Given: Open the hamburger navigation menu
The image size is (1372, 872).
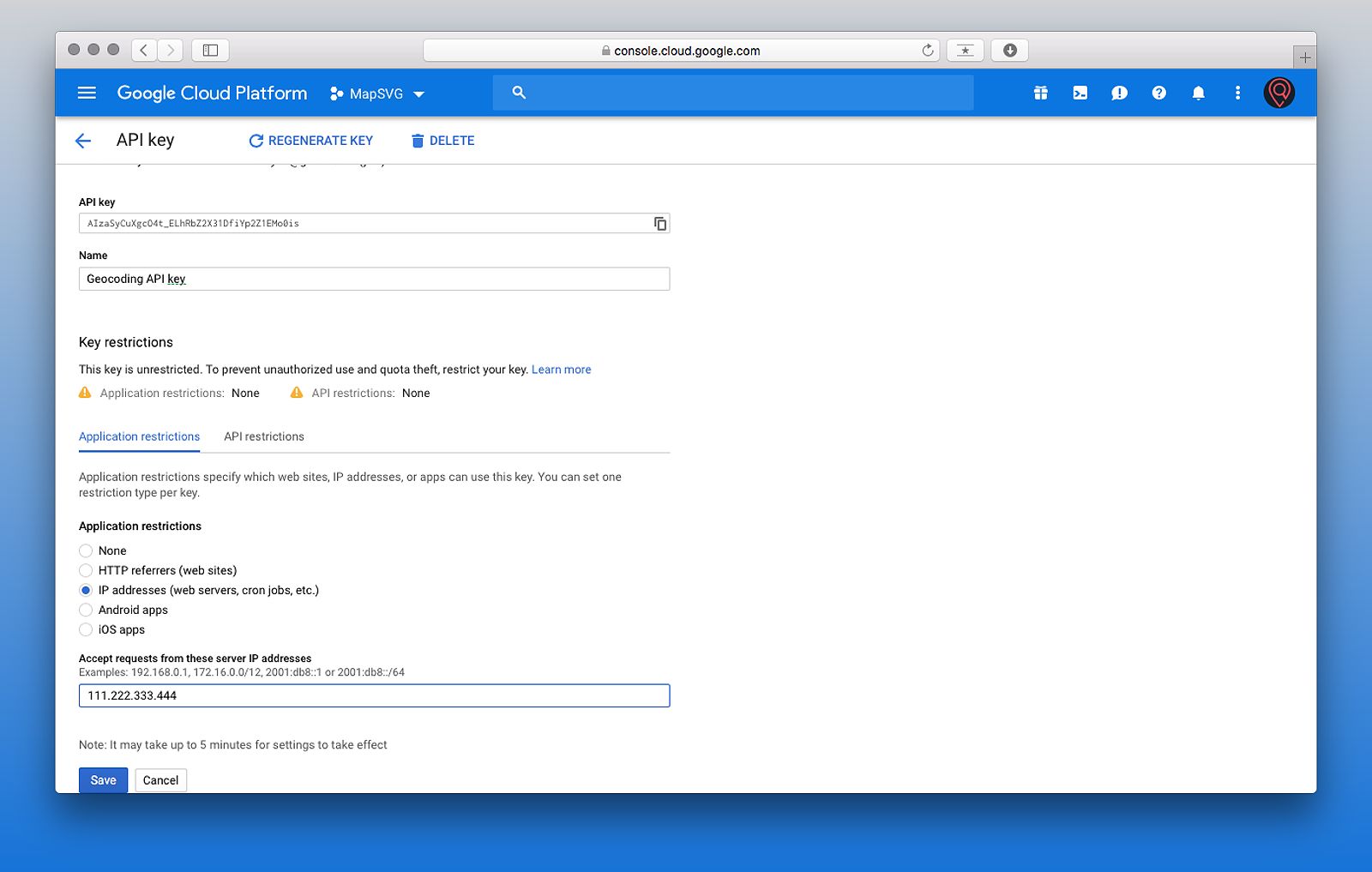Looking at the screenshot, I should point(87,93).
